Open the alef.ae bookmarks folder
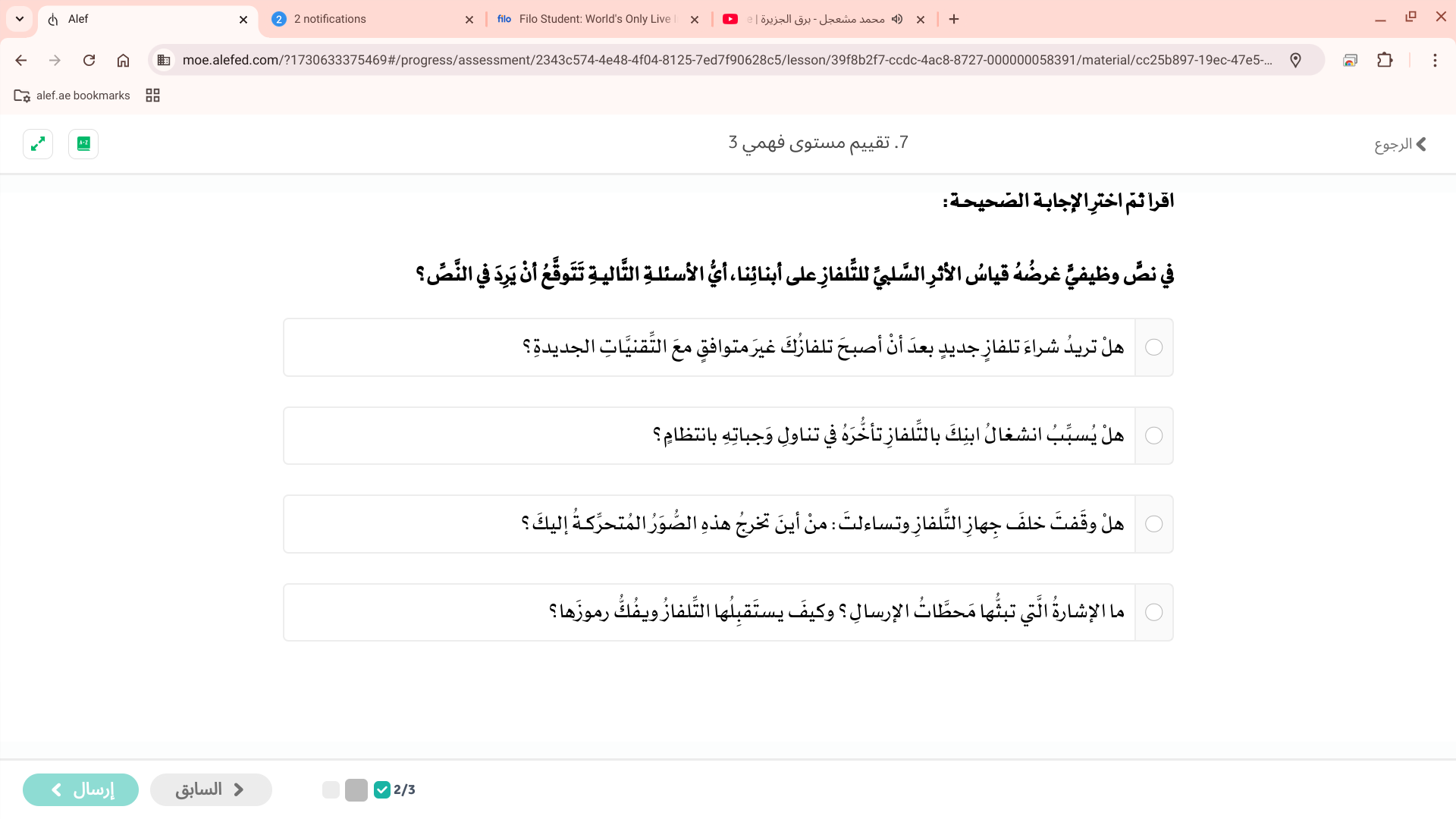Viewport: 1456px width, 819px height. tap(72, 96)
